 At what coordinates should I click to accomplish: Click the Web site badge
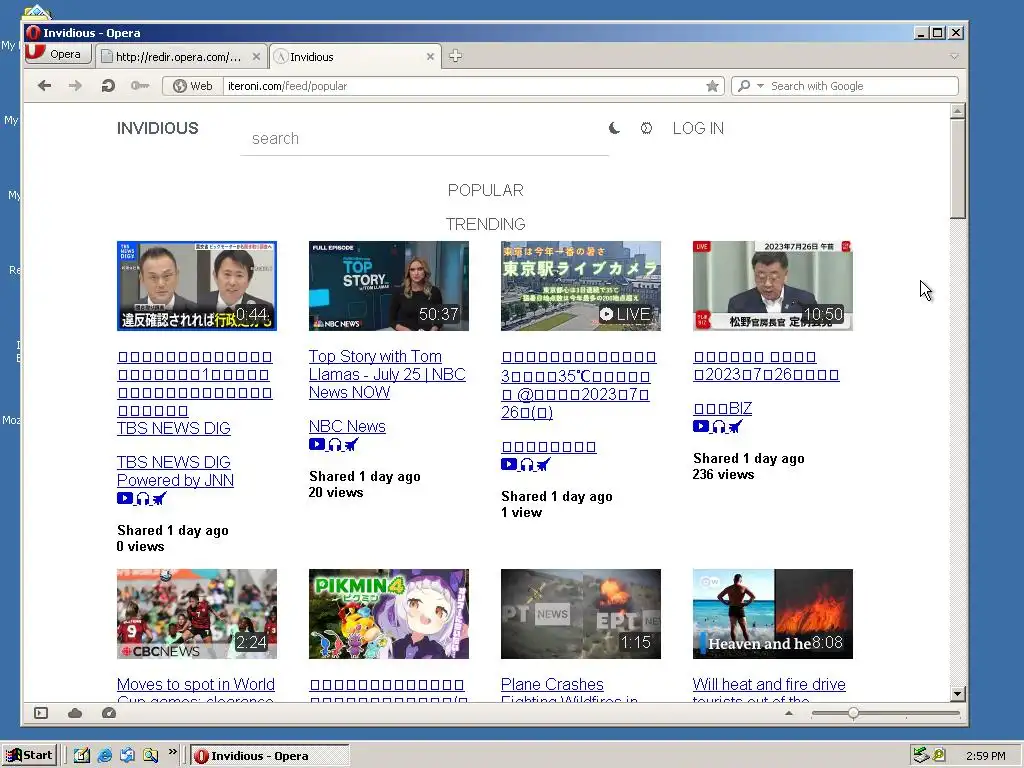193,86
